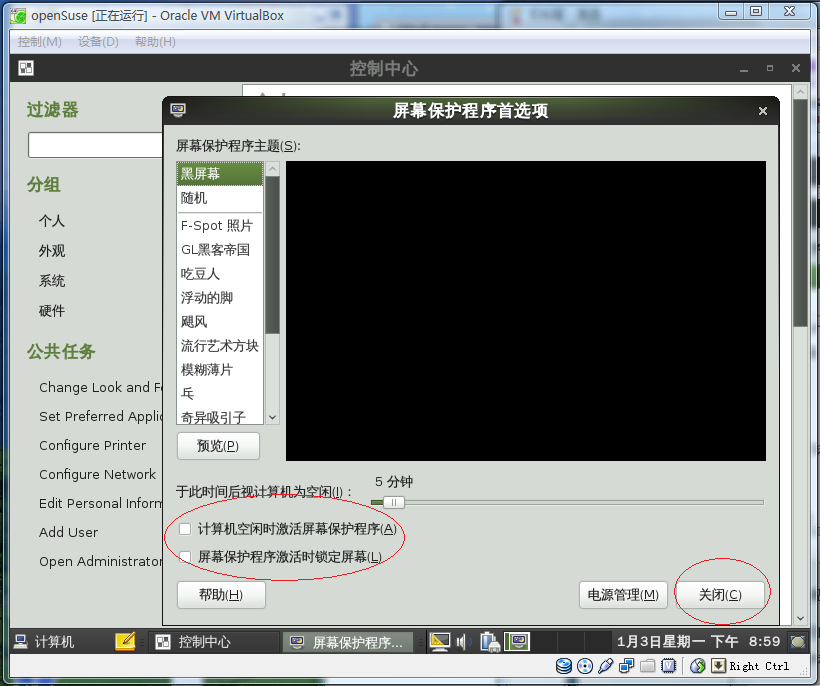Click the 预览(P) preview button
820x686 pixels.
coord(218,446)
